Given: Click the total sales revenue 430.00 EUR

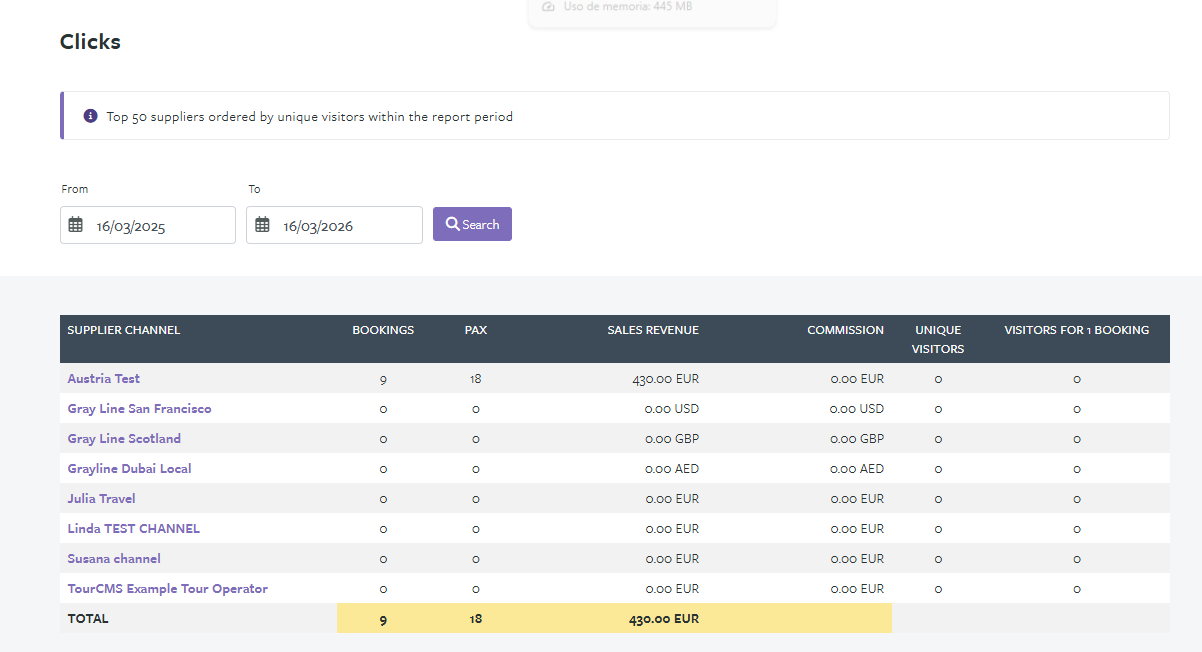Looking at the screenshot, I should (664, 619).
